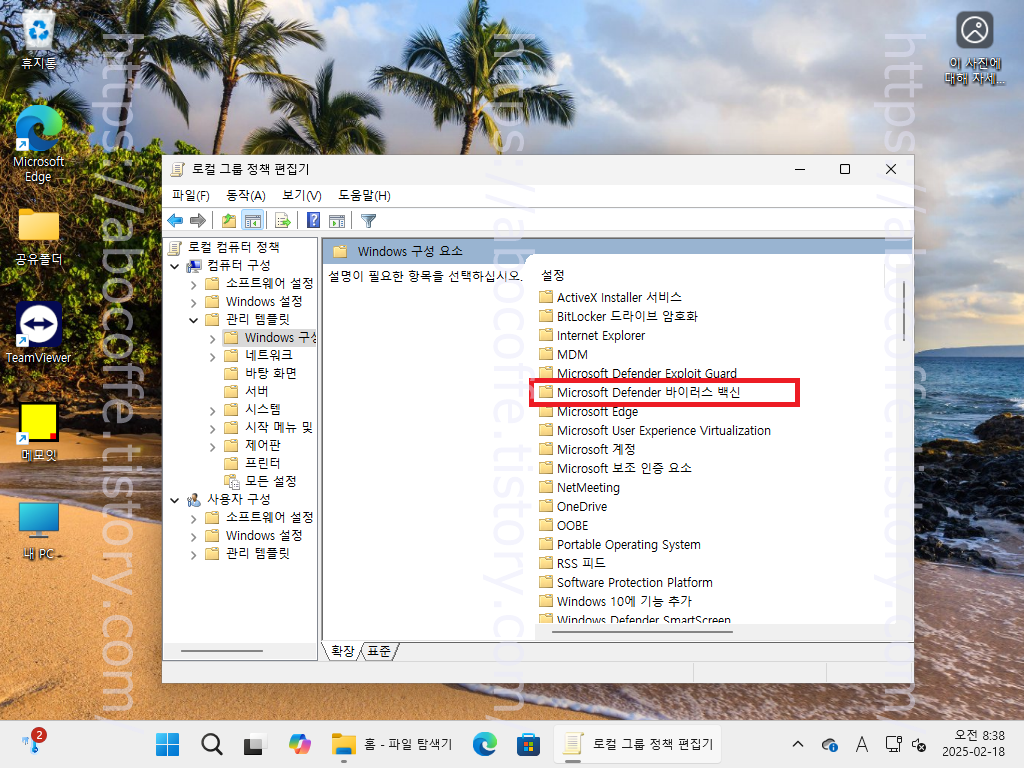
Task: Collapse the 컴퓨터 구성 tree node
Action: pyautogui.click(x=174, y=266)
